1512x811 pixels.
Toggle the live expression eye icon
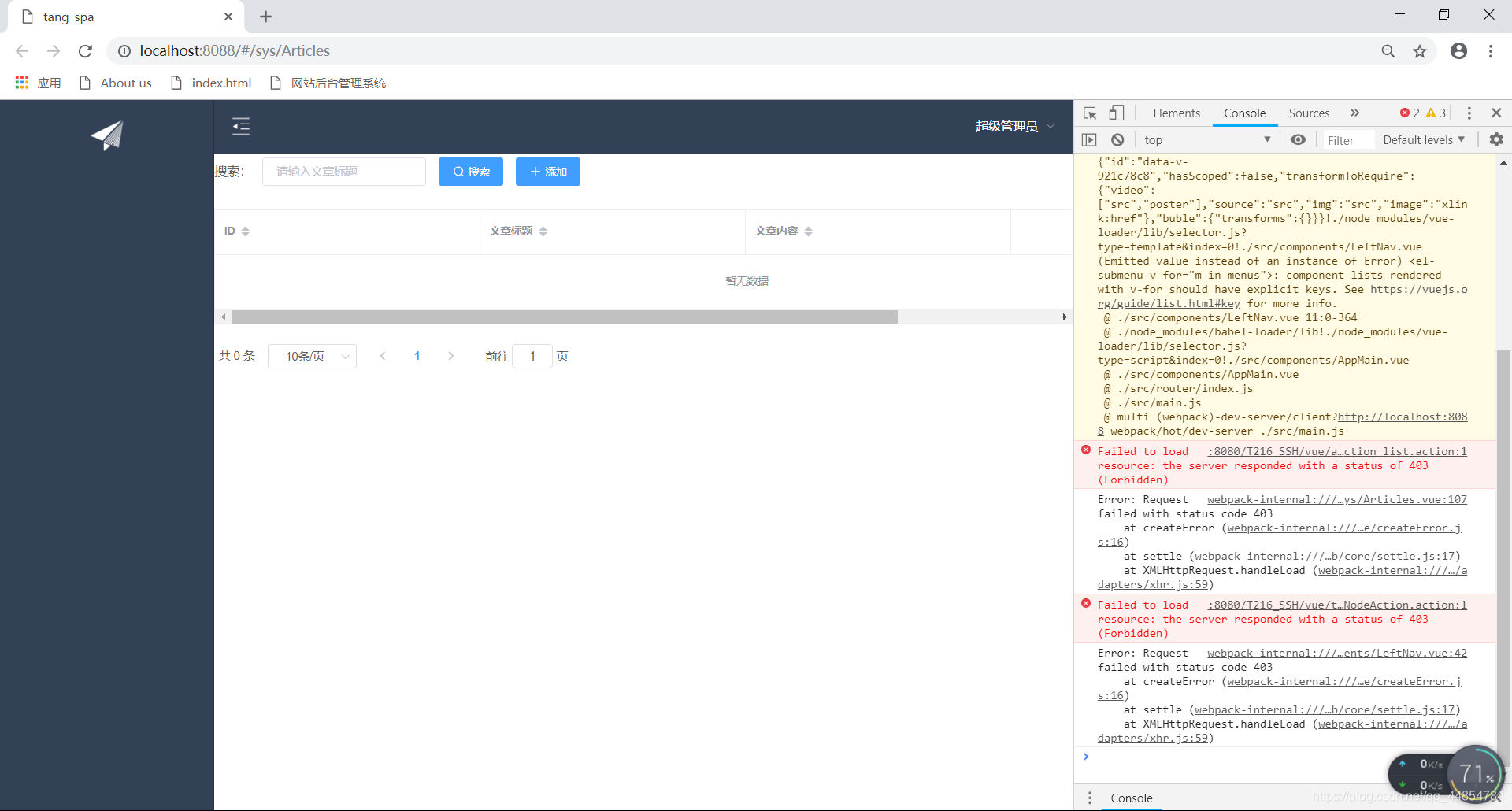pyautogui.click(x=1299, y=139)
